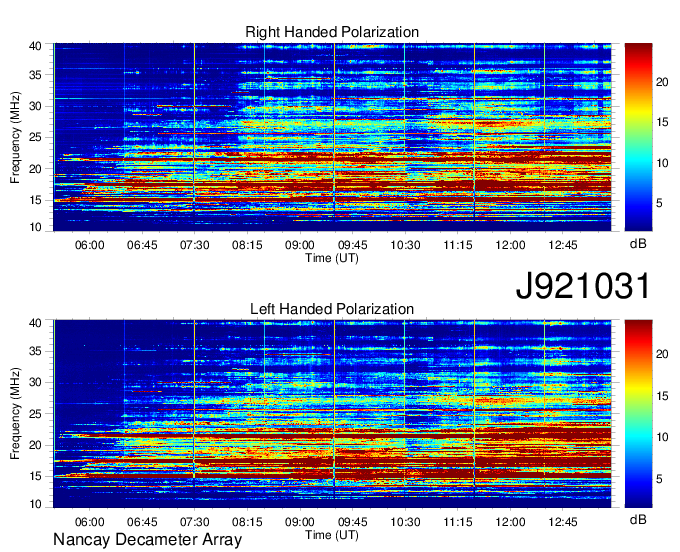Click the upper plot's color scale bar

(x=638, y=137)
